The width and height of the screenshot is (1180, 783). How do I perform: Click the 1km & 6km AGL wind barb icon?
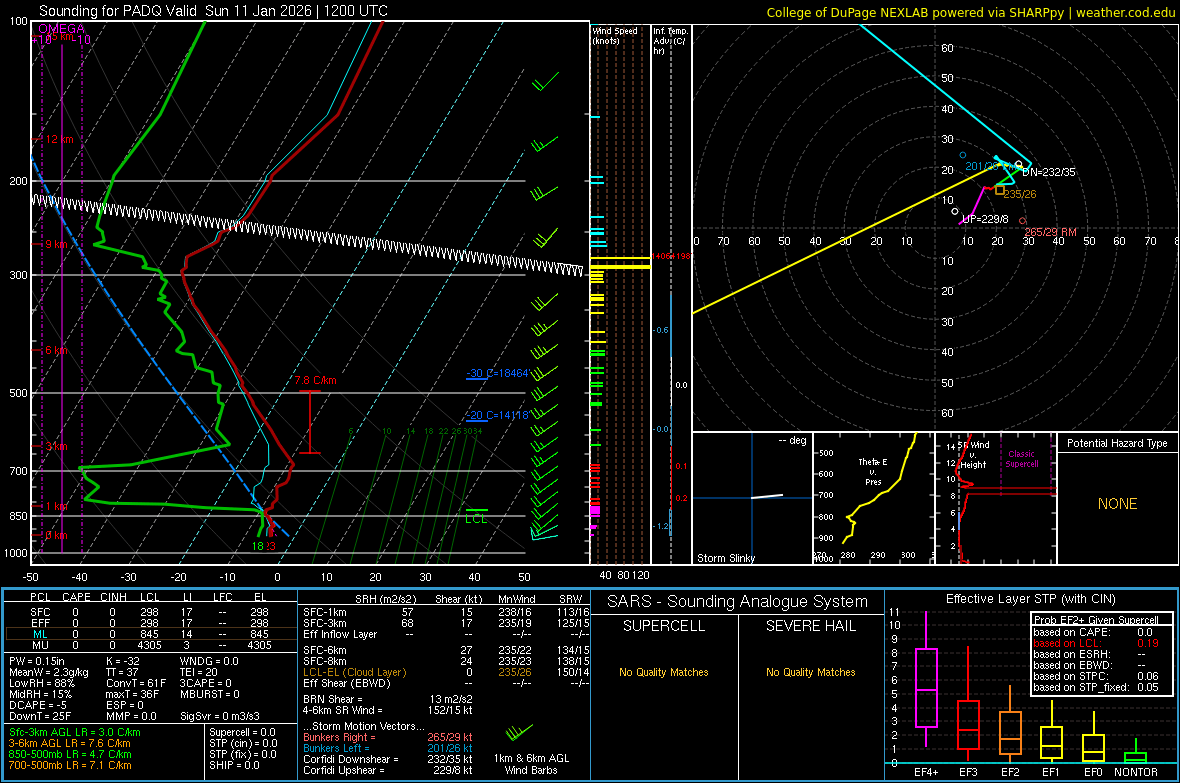point(519,731)
